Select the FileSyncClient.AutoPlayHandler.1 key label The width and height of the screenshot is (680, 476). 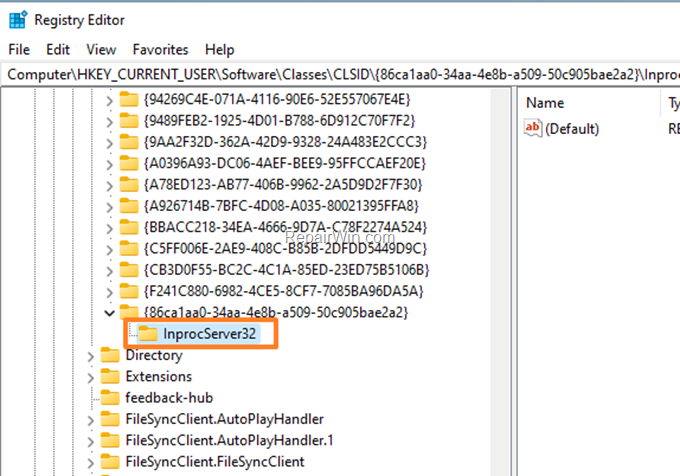[229, 440]
